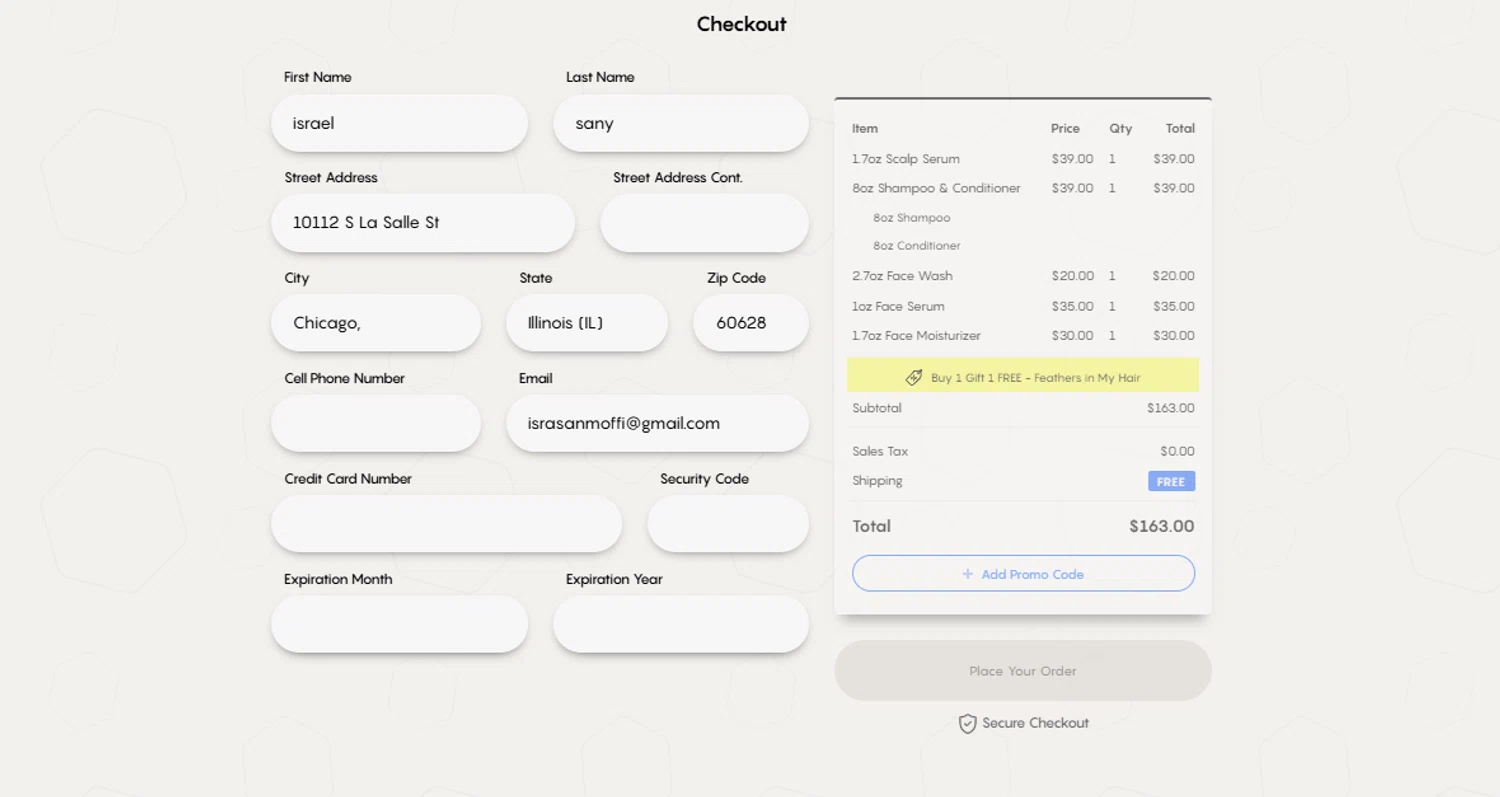Click the 8oz Shampoo & Conditioner item
Viewport: 1500px width, 797px height.
coord(936,188)
